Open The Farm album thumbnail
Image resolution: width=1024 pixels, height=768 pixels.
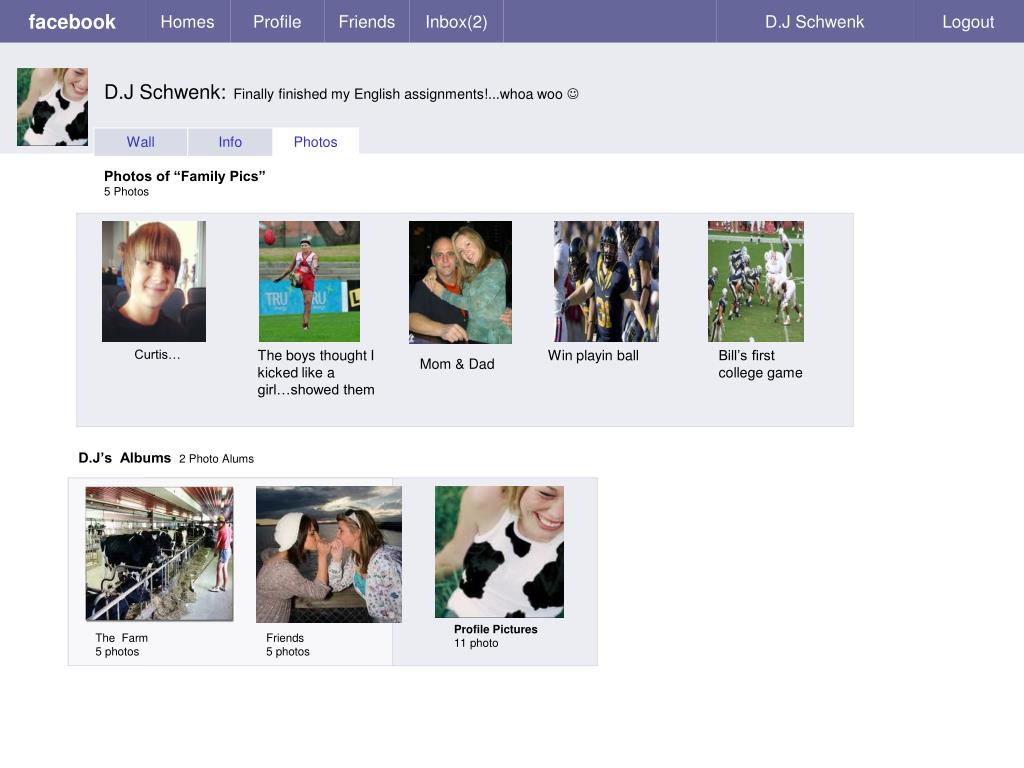pos(159,554)
